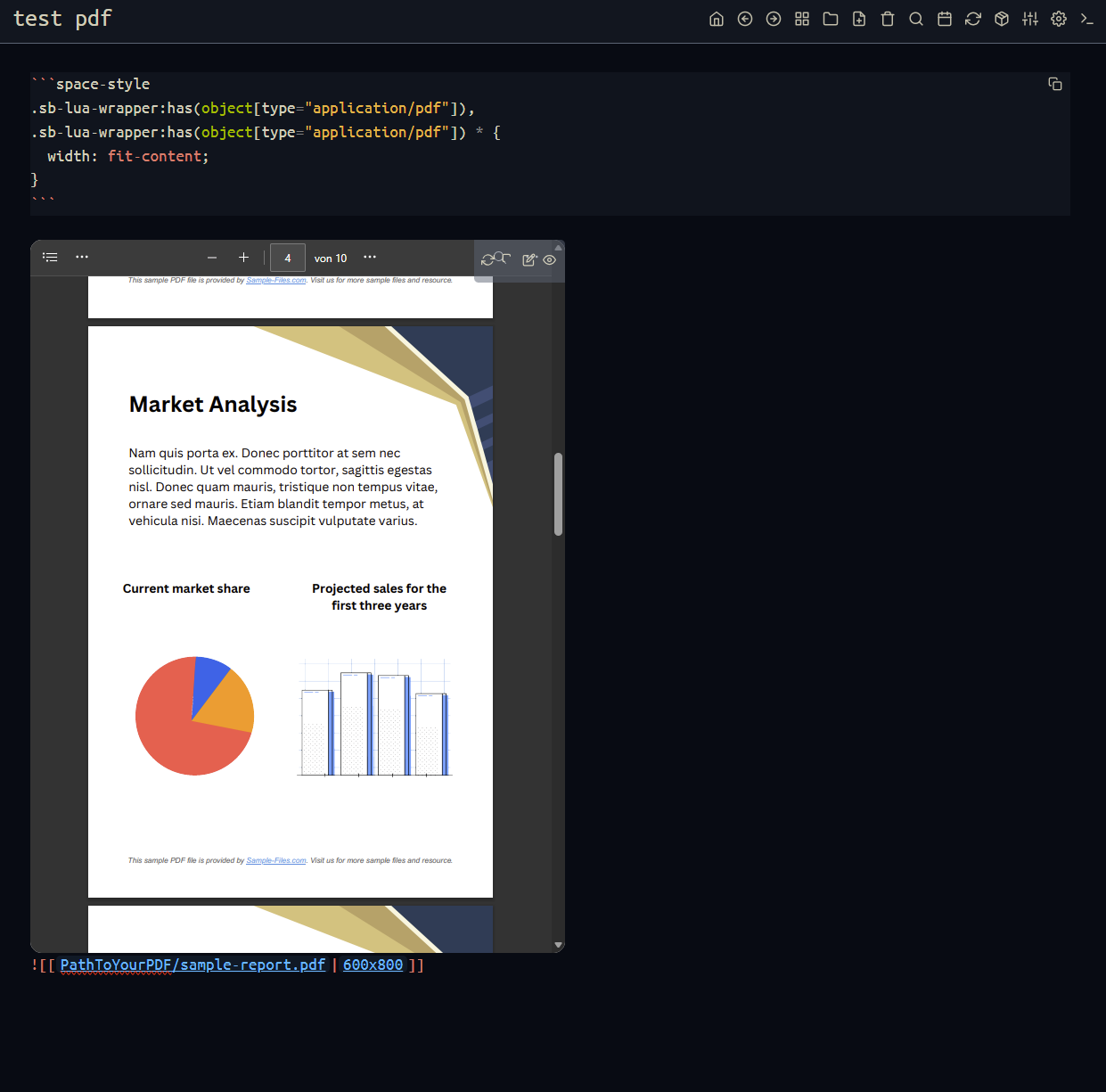Open search with magnifier icon
The height and width of the screenshot is (1092, 1106).
[916, 19]
